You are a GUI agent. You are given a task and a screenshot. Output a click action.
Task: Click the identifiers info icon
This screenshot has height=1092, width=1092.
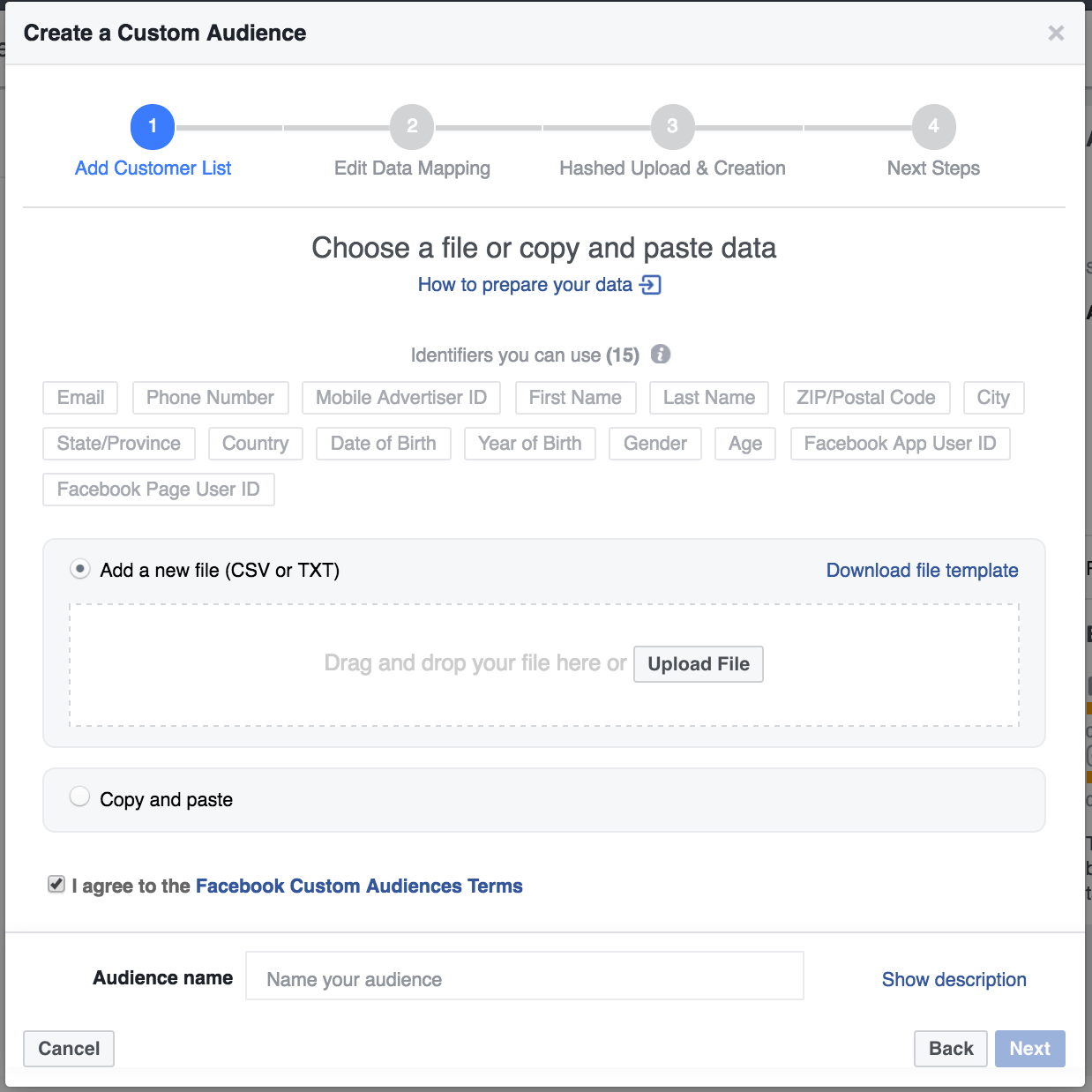(x=661, y=355)
